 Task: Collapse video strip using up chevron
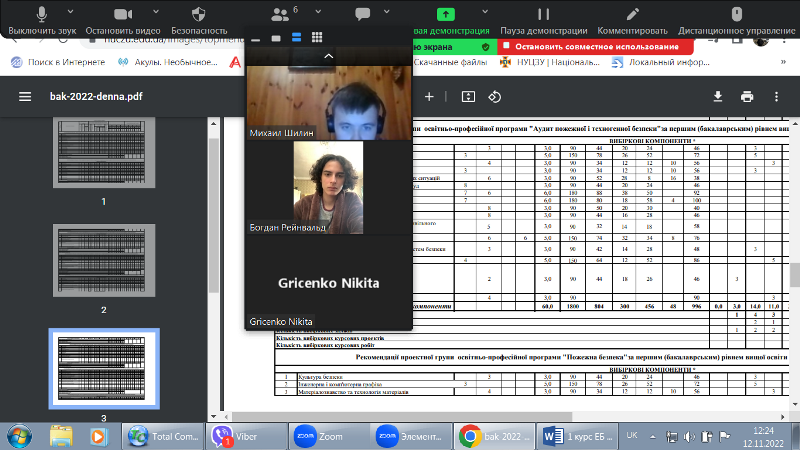click(x=328, y=57)
